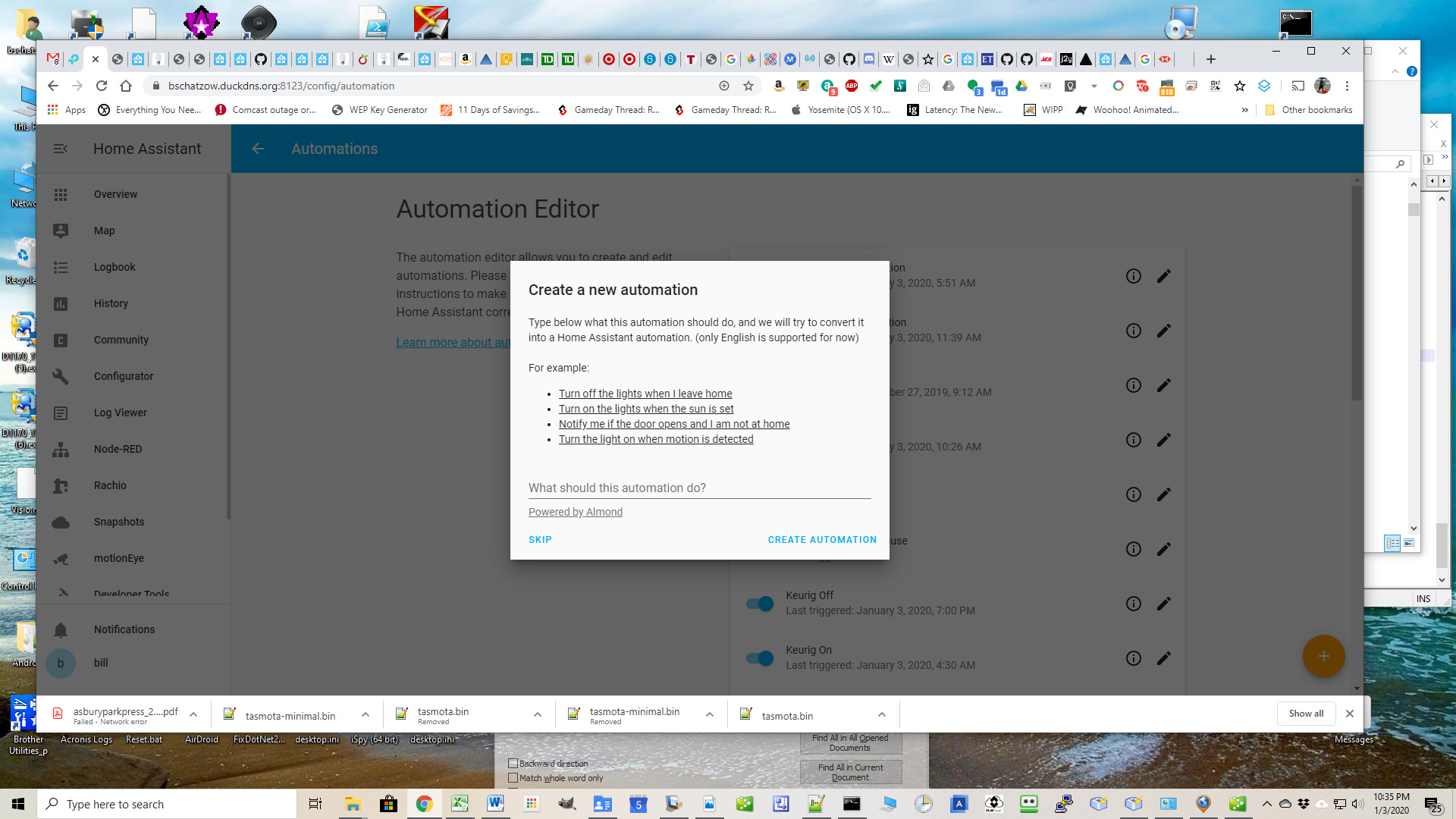Add a new automation with plus button
This screenshot has height=819, width=1456.
pos(1324,656)
